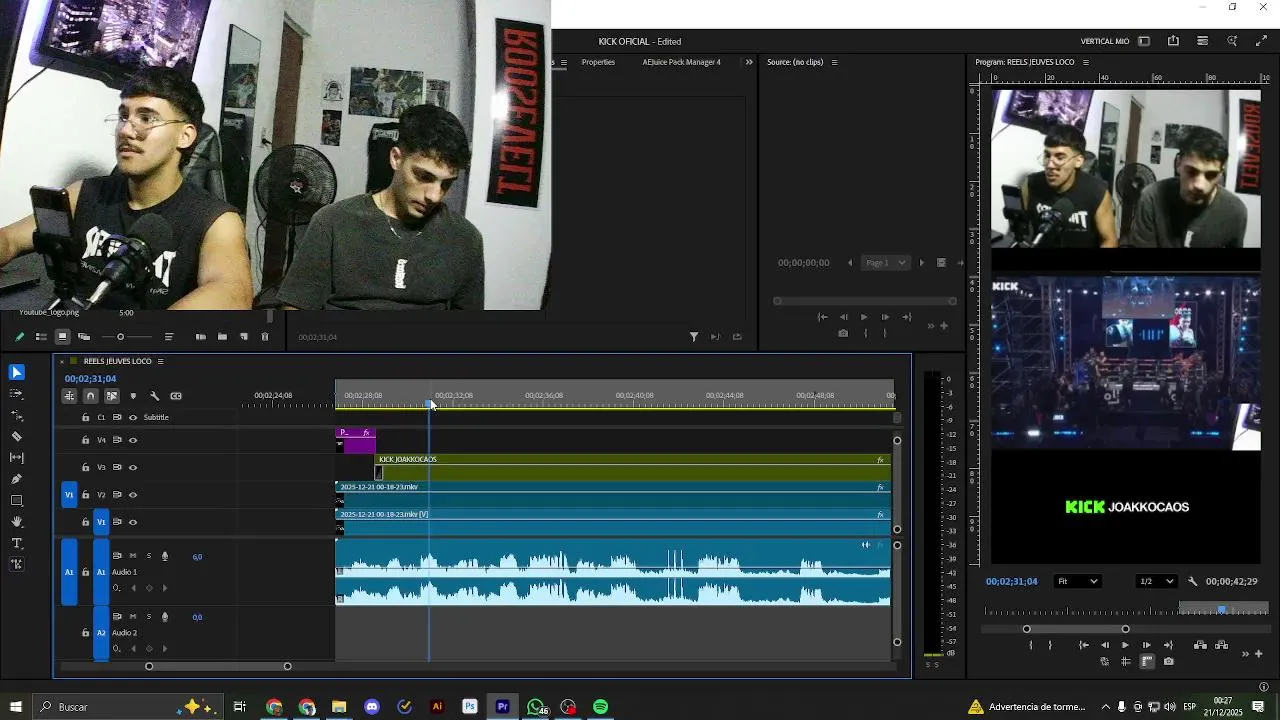Open Program monitor settings wrench

pos(1192,581)
